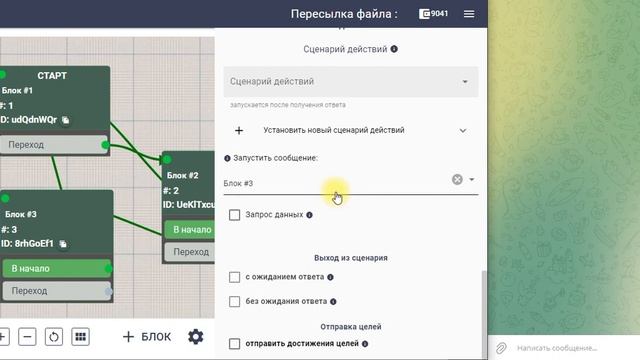Click info icon by отправить достижения целей
This screenshot has width=640, height=360.
tap(365, 344)
